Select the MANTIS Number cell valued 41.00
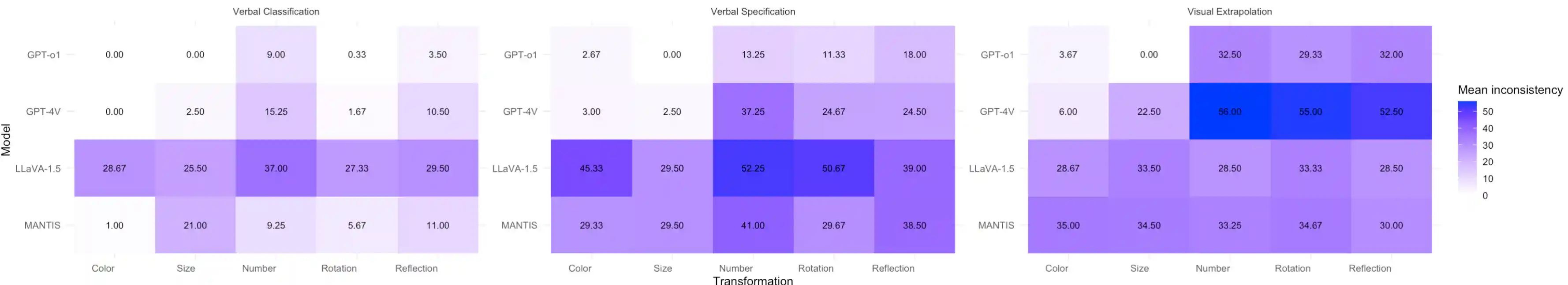This screenshot has height=285, width=1568. tap(752, 225)
